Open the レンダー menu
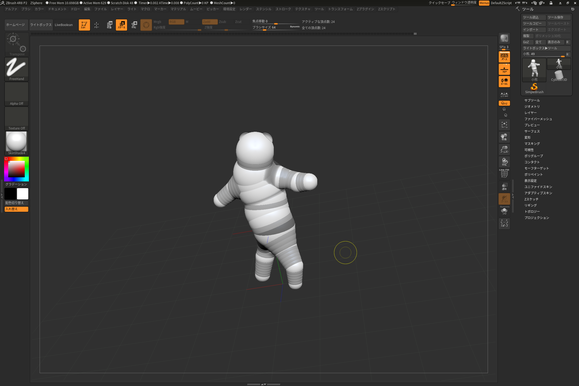Screen dimensions: 579x386 coord(245,9)
